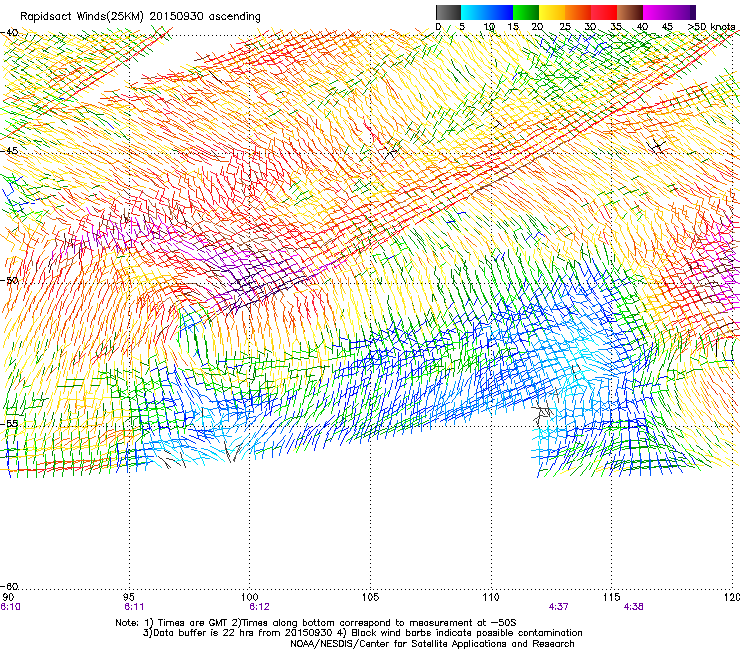Image resolution: width=740 pixels, height=650 pixels.
Task: Click the 'Times are GMT' note line
Action: click(x=316, y=623)
